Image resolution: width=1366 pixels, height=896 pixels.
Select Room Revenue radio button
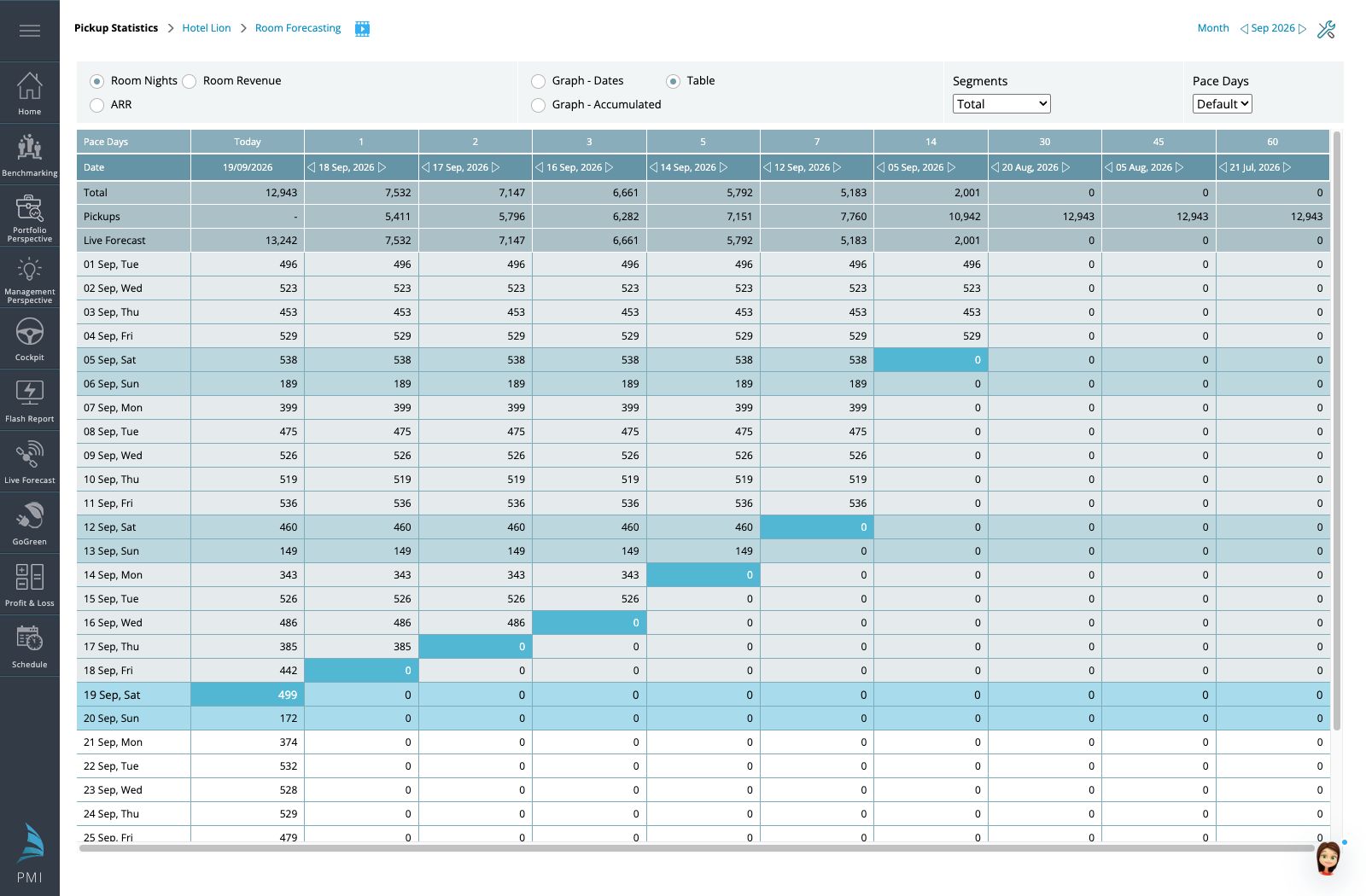click(190, 81)
